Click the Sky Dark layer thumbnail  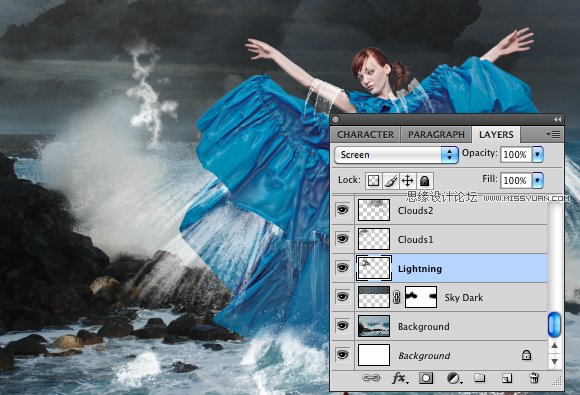click(x=374, y=297)
